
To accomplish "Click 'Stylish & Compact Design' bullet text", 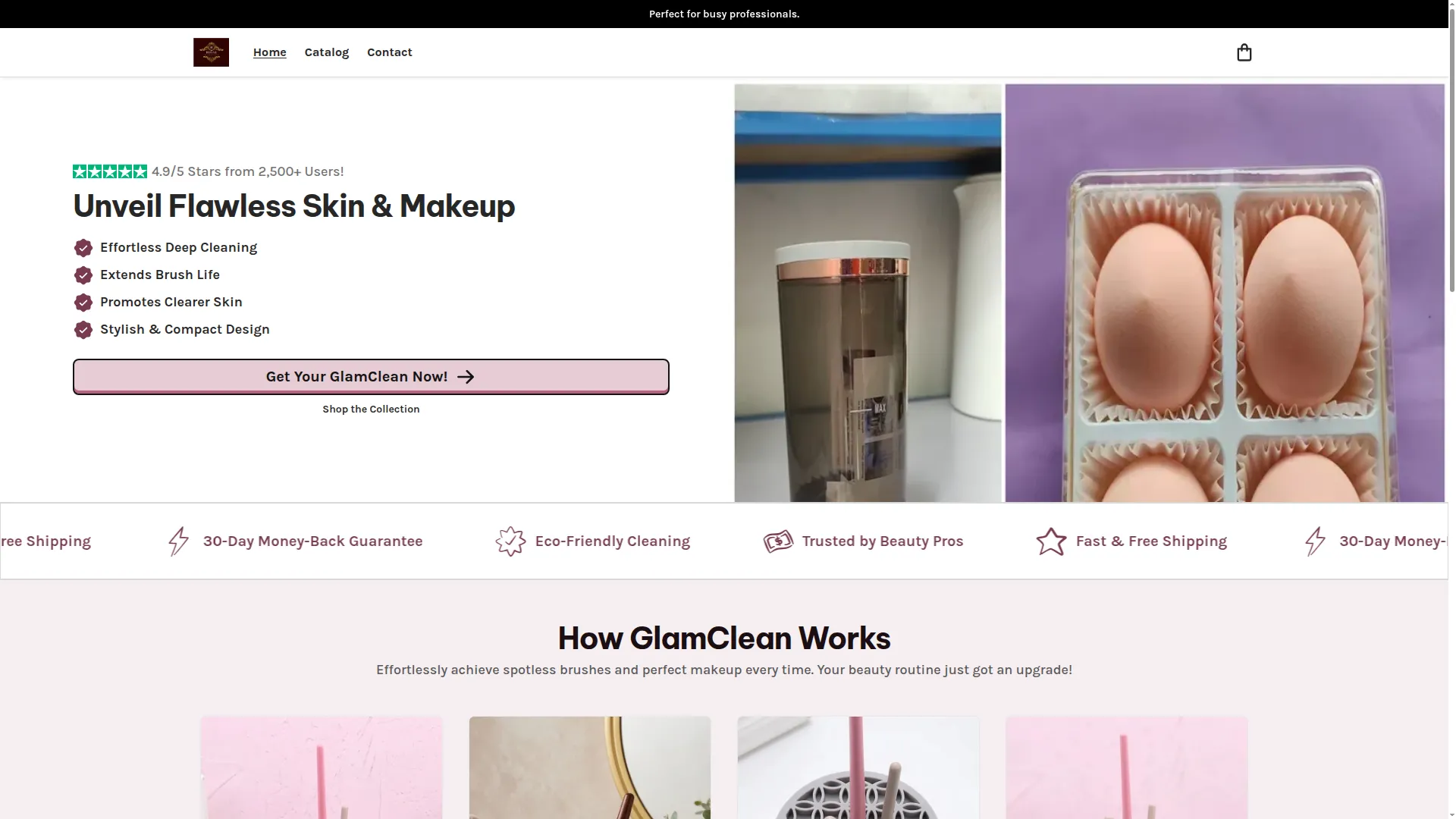I will click(185, 330).
